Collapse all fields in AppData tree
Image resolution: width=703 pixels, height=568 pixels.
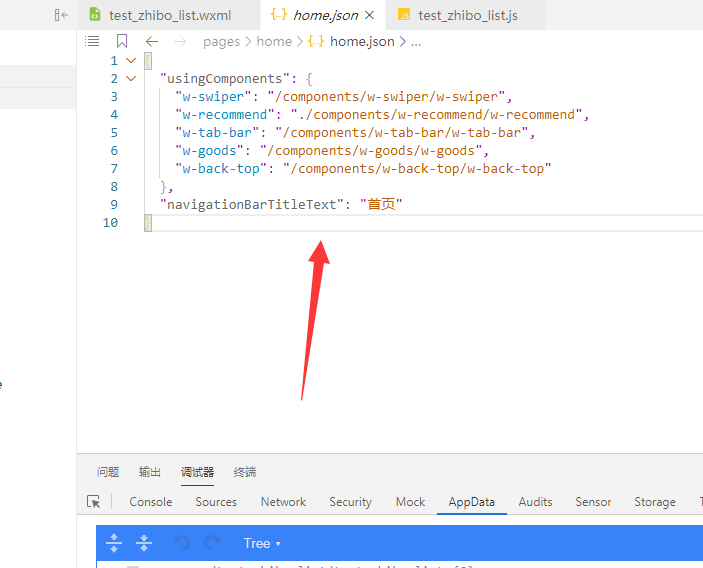click(x=144, y=543)
